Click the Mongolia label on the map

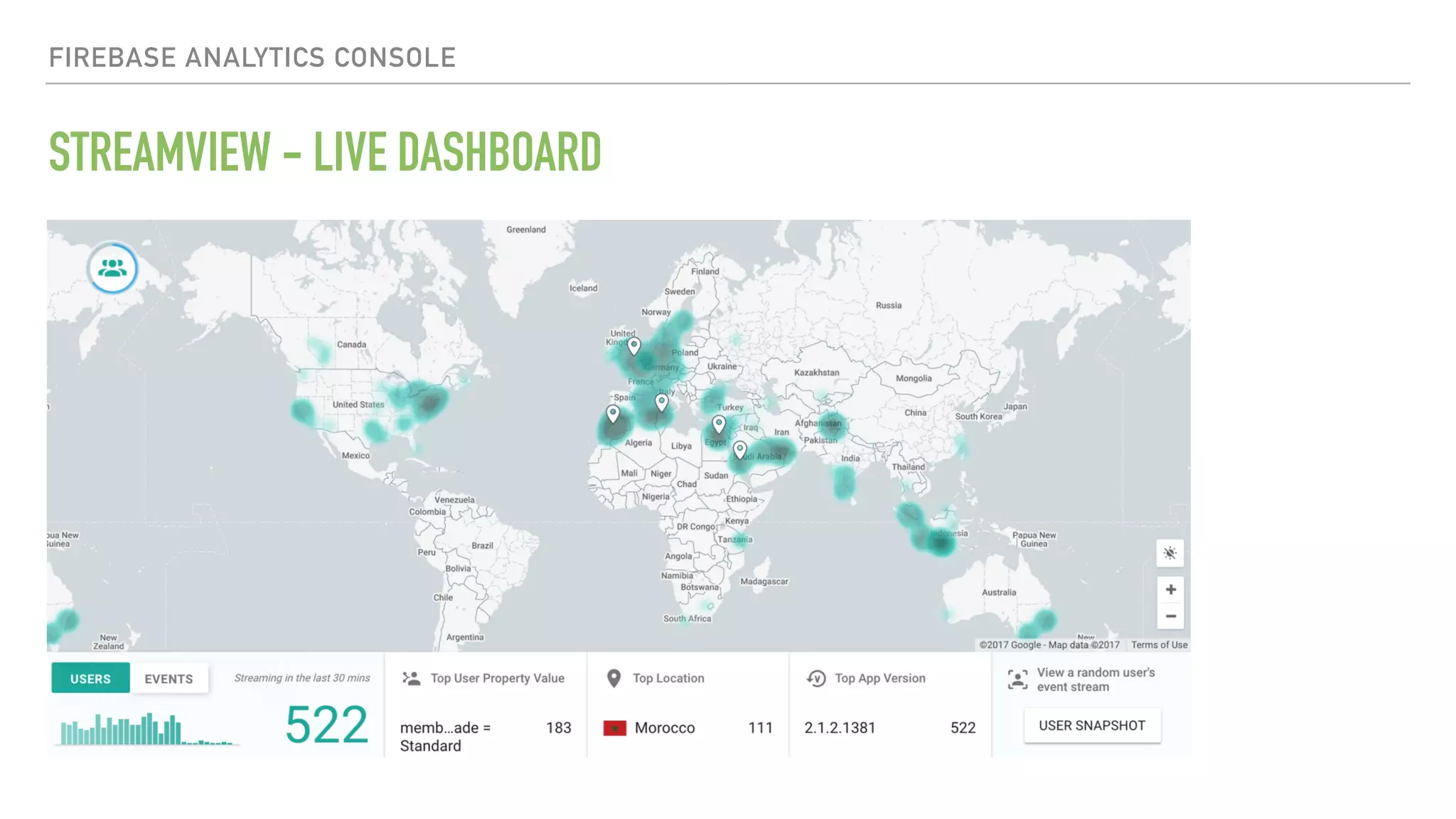[x=914, y=378]
